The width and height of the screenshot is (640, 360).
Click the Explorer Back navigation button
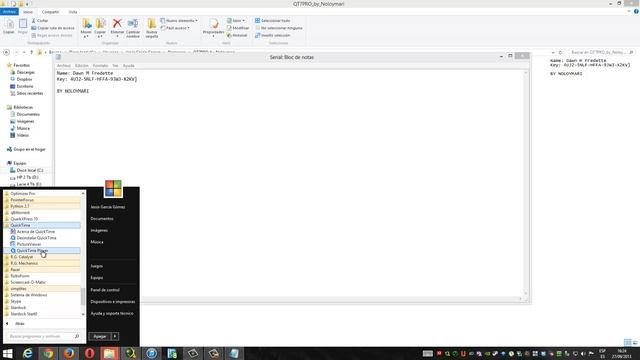pyautogui.click(x=6, y=52)
